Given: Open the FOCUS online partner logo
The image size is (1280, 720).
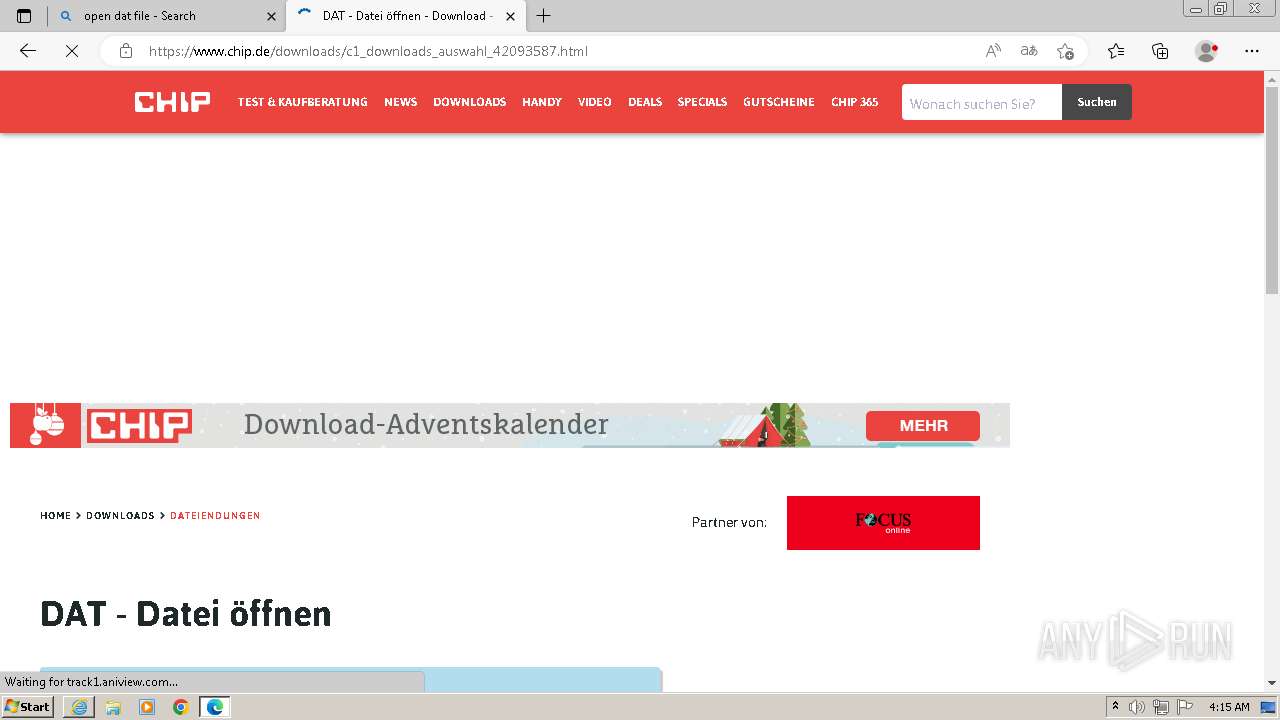Looking at the screenshot, I should tap(883, 523).
